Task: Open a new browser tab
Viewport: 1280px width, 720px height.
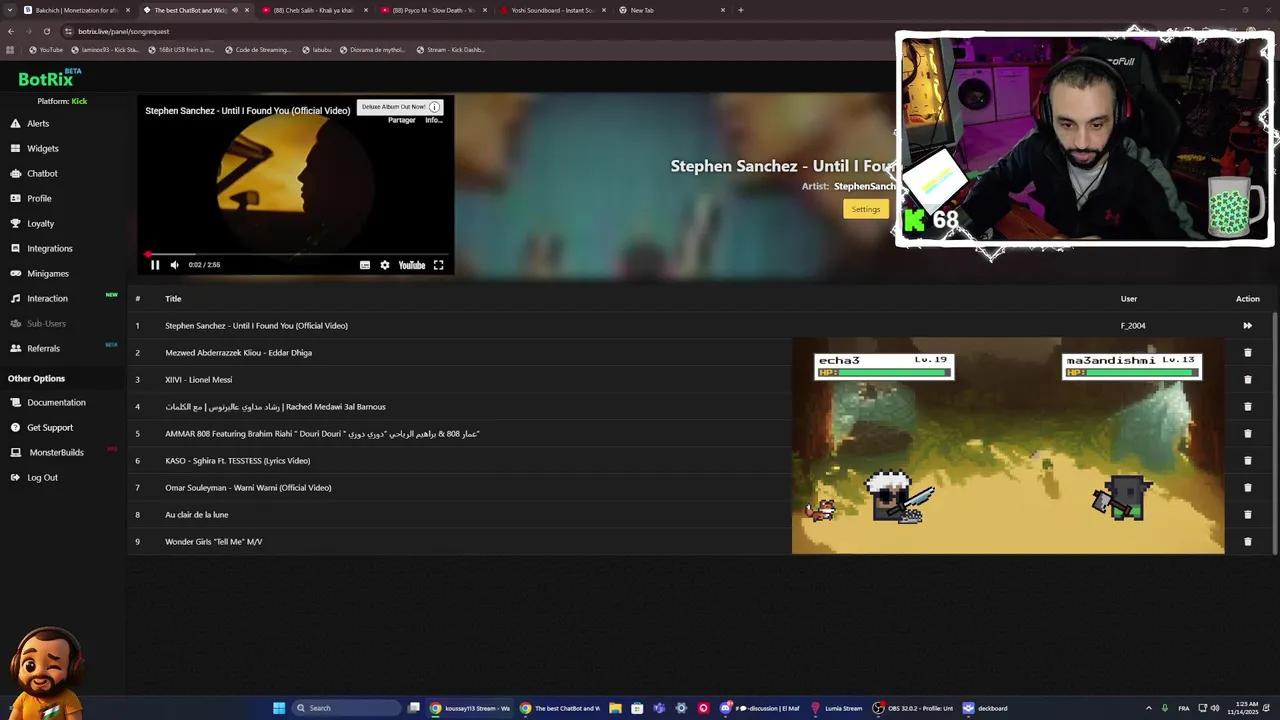Action: point(740,10)
